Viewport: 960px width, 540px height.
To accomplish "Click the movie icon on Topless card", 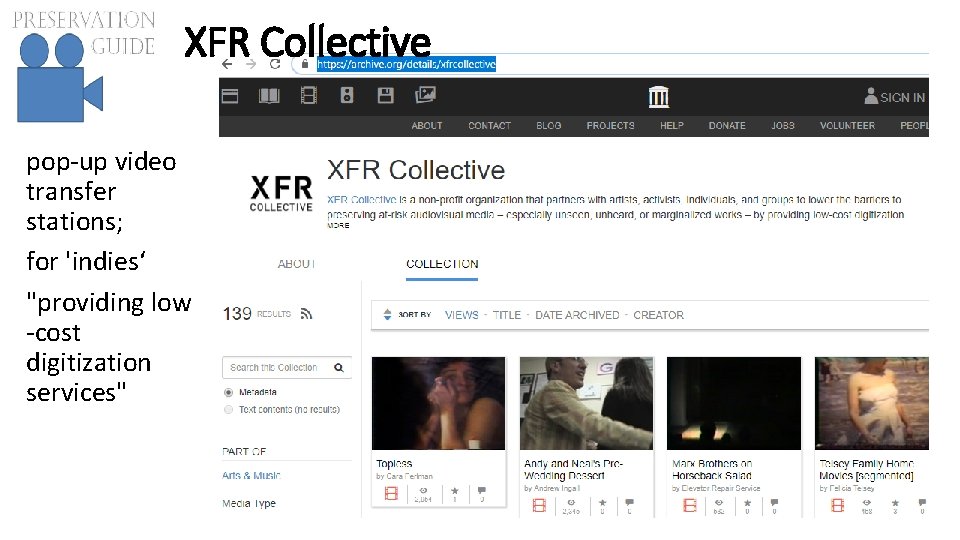I will pyautogui.click(x=391, y=493).
